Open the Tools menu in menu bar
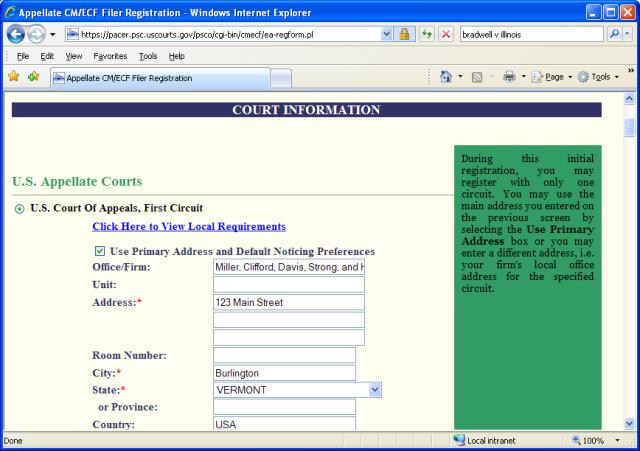 148,56
